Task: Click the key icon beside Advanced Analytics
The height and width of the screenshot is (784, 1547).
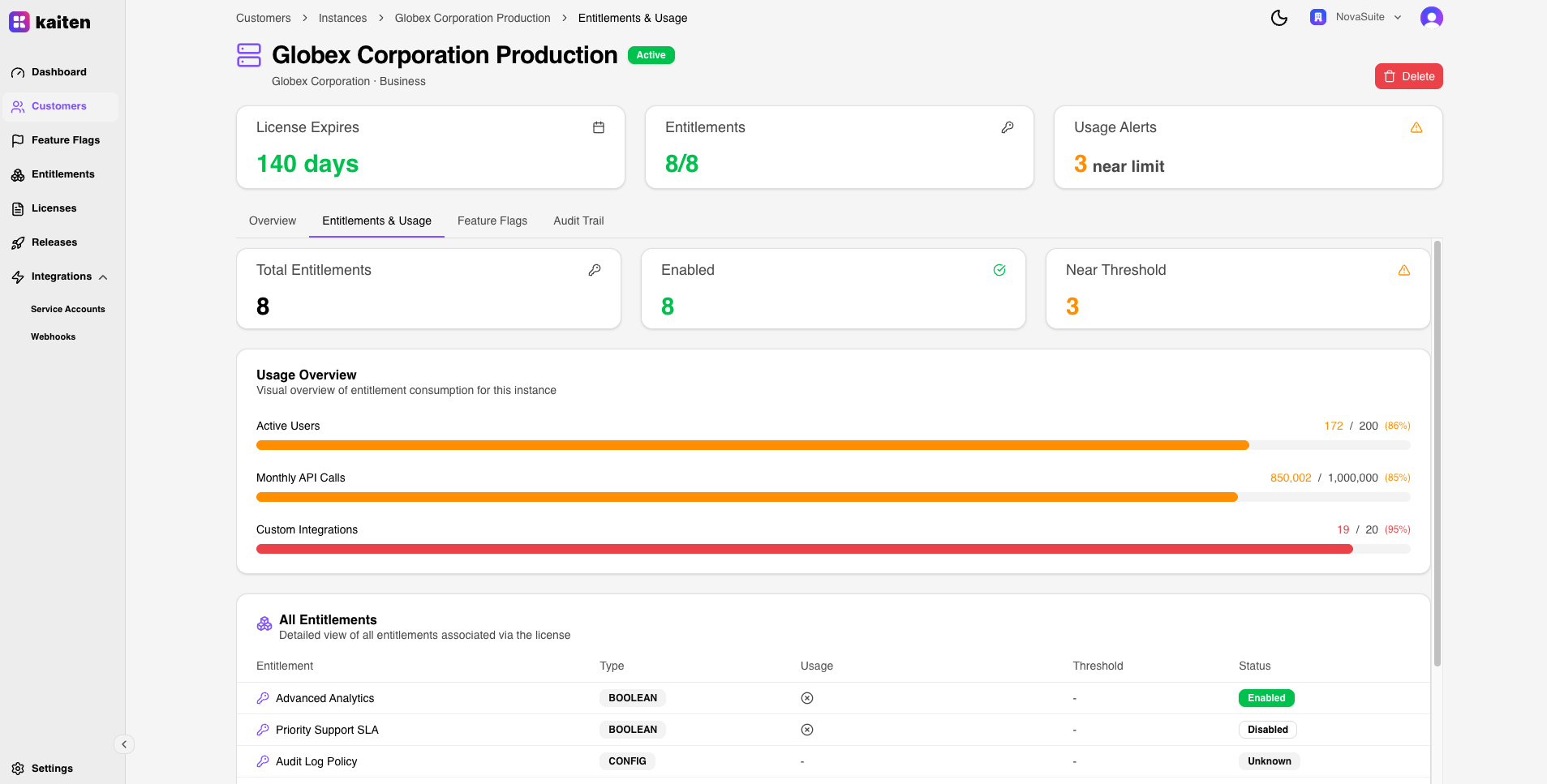Action: point(263,698)
